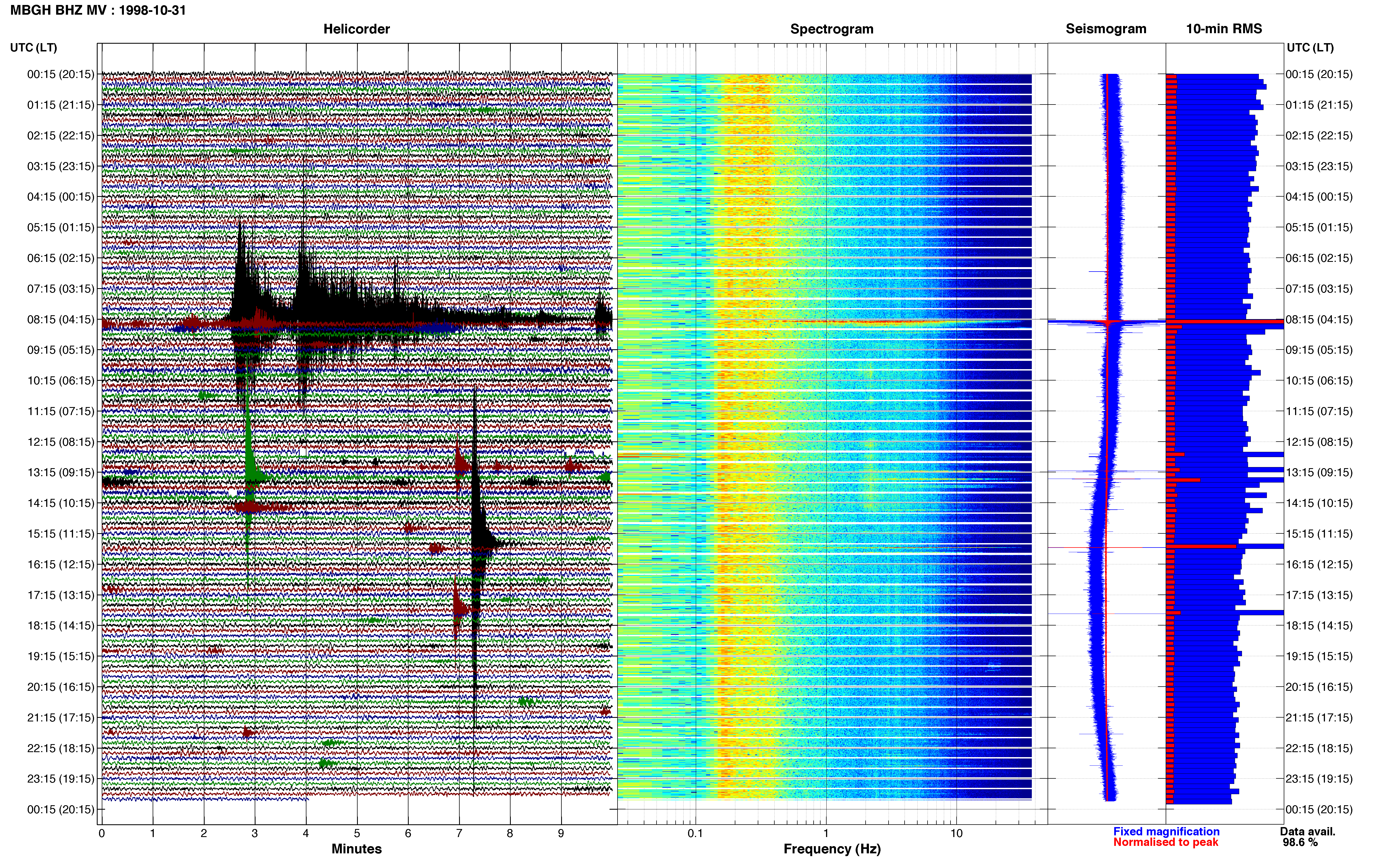The height and width of the screenshot is (868, 1388).
Task: Click RMS-side time label '18:15 (14:15)'
Action: click(1319, 626)
